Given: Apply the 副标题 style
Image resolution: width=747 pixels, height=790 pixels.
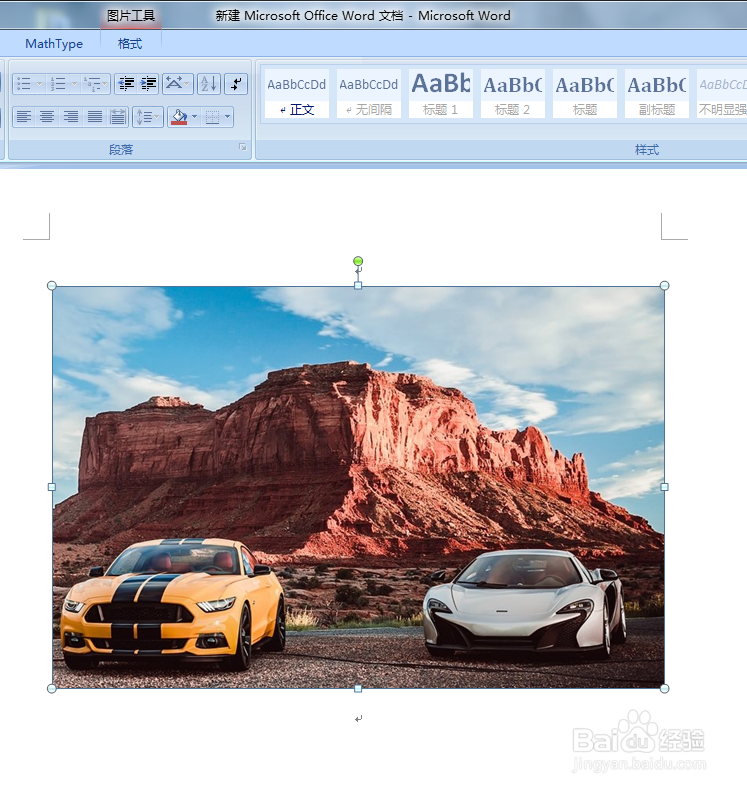Looking at the screenshot, I should pyautogui.click(x=657, y=94).
